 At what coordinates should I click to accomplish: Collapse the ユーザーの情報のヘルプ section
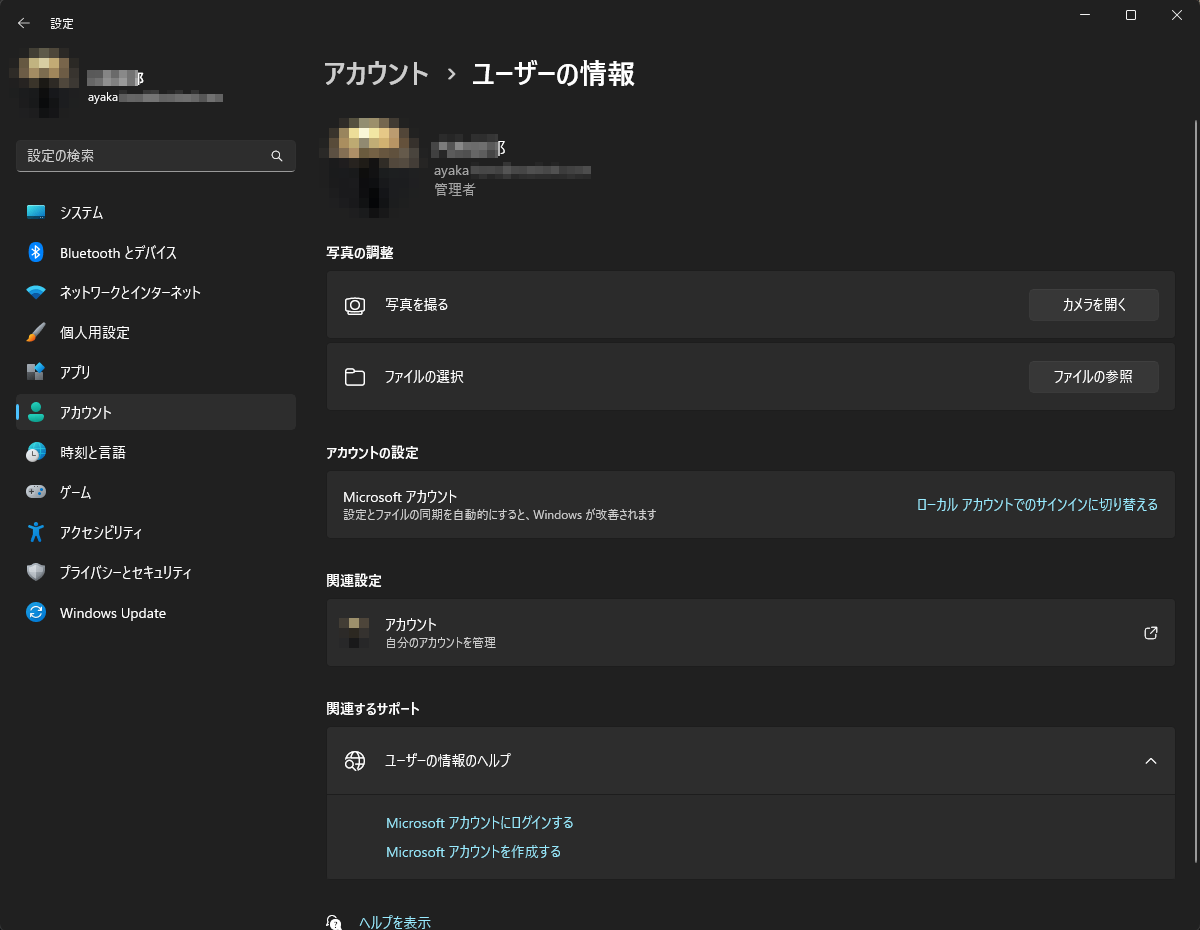(1149, 761)
